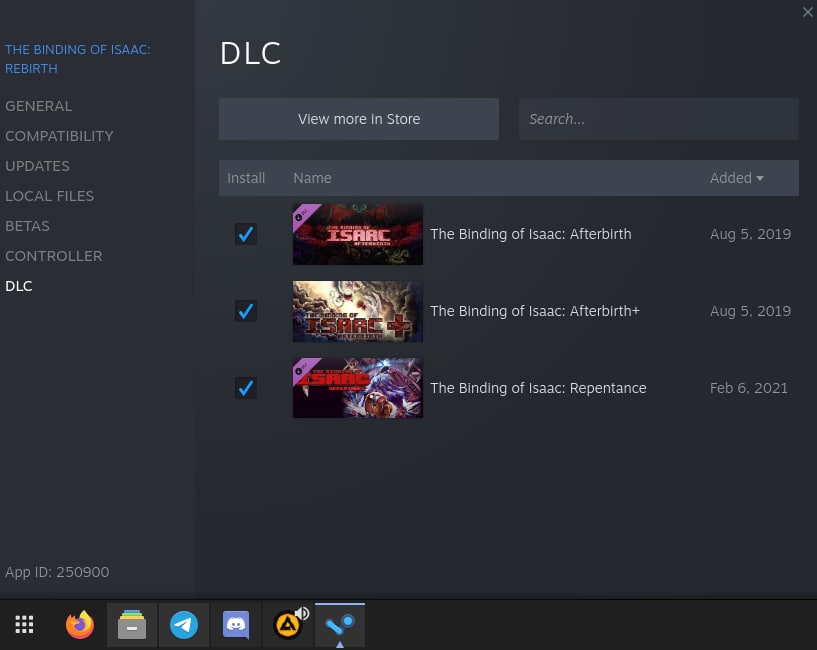This screenshot has width=817, height=650.
Task: Open the Controller section
Action: click(54, 256)
